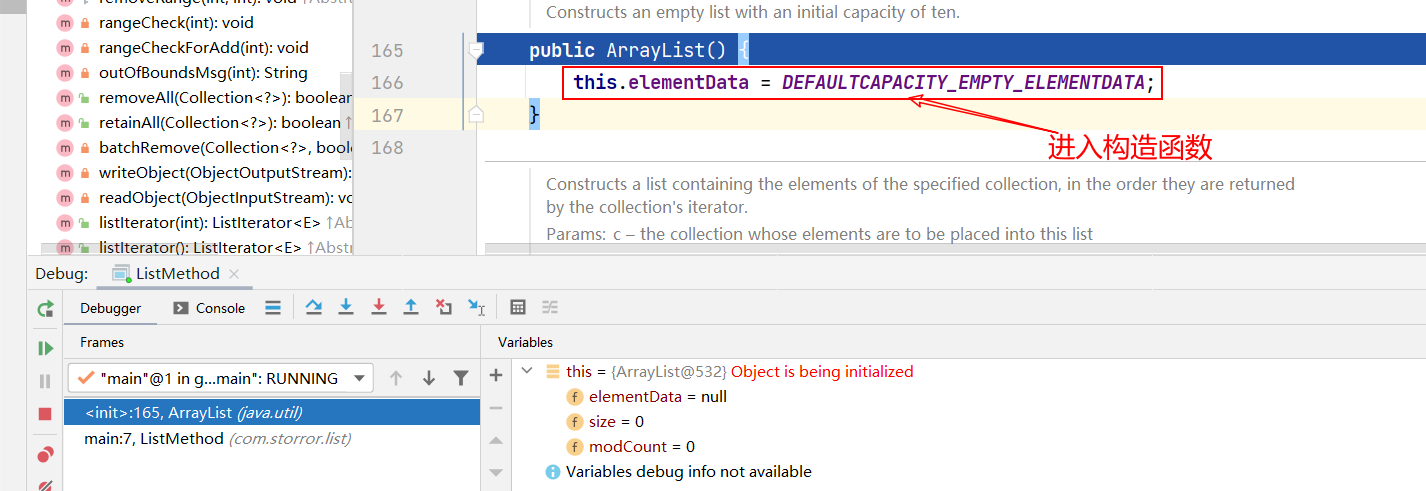Image resolution: width=1426 pixels, height=491 pixels.
Task: Open the Evaluate Expression calculator
Action: (518, 308)
